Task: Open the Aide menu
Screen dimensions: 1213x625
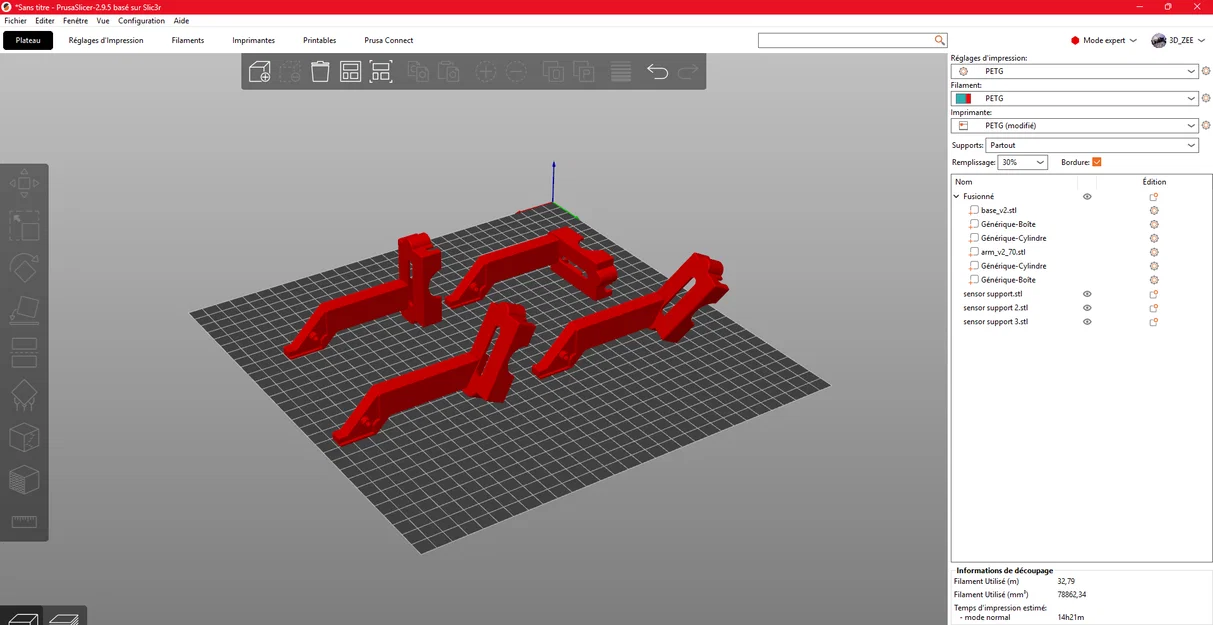Action: [x=181, y=20]
